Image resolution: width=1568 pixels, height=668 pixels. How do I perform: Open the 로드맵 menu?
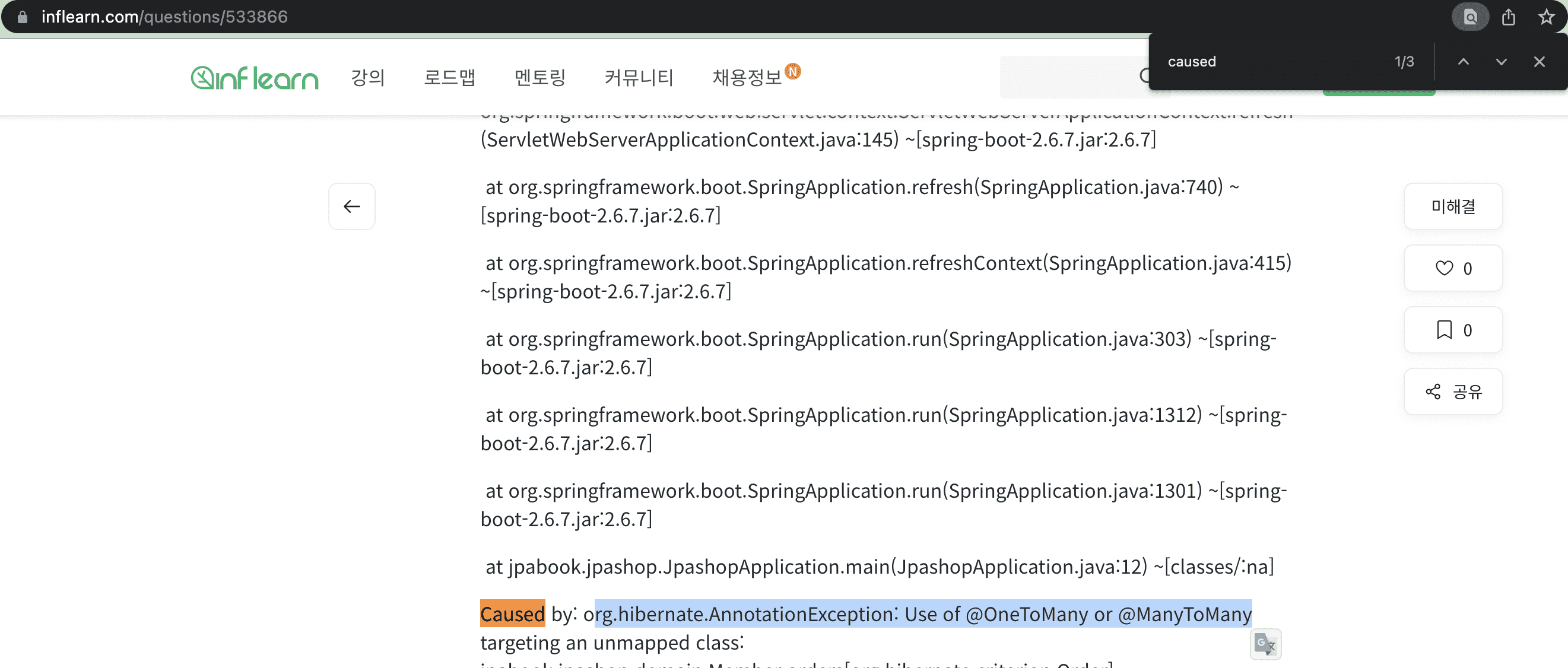pos(449,78)
